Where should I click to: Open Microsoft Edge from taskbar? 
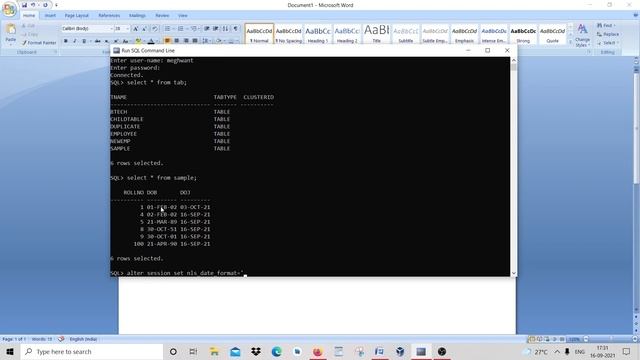pos(276,351)
